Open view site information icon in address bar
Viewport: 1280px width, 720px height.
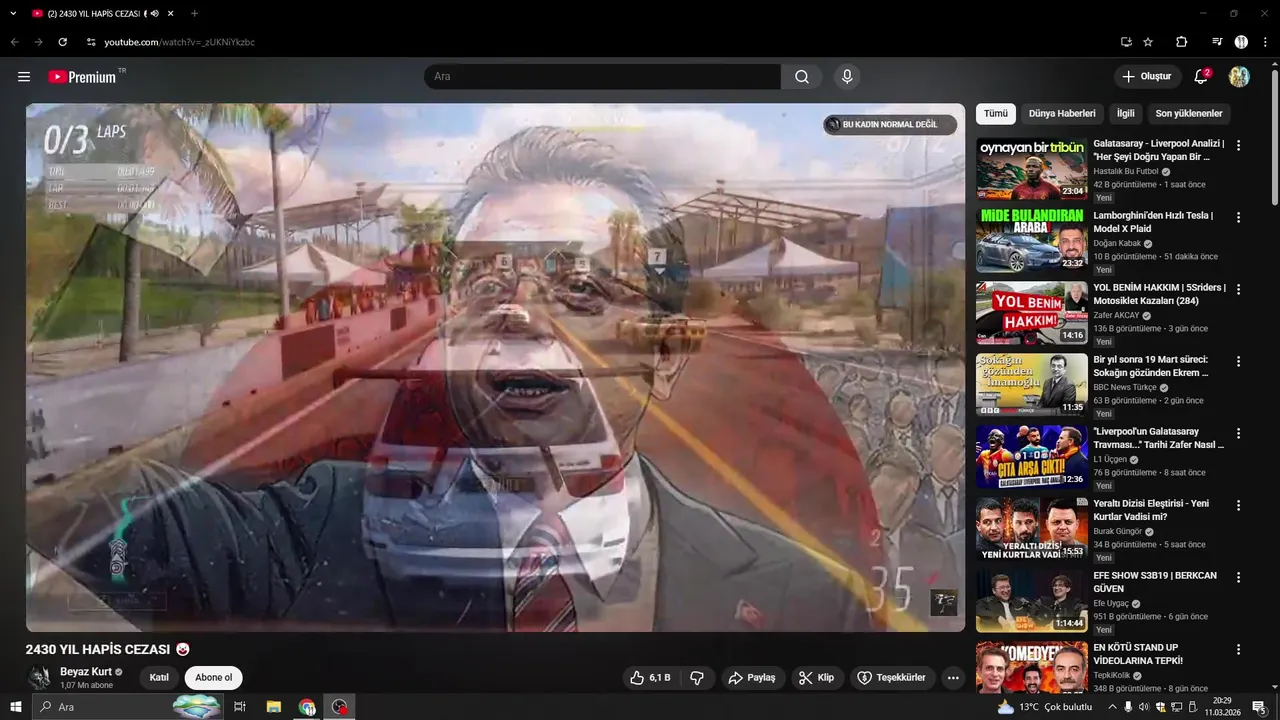click(x=91, y=42)
